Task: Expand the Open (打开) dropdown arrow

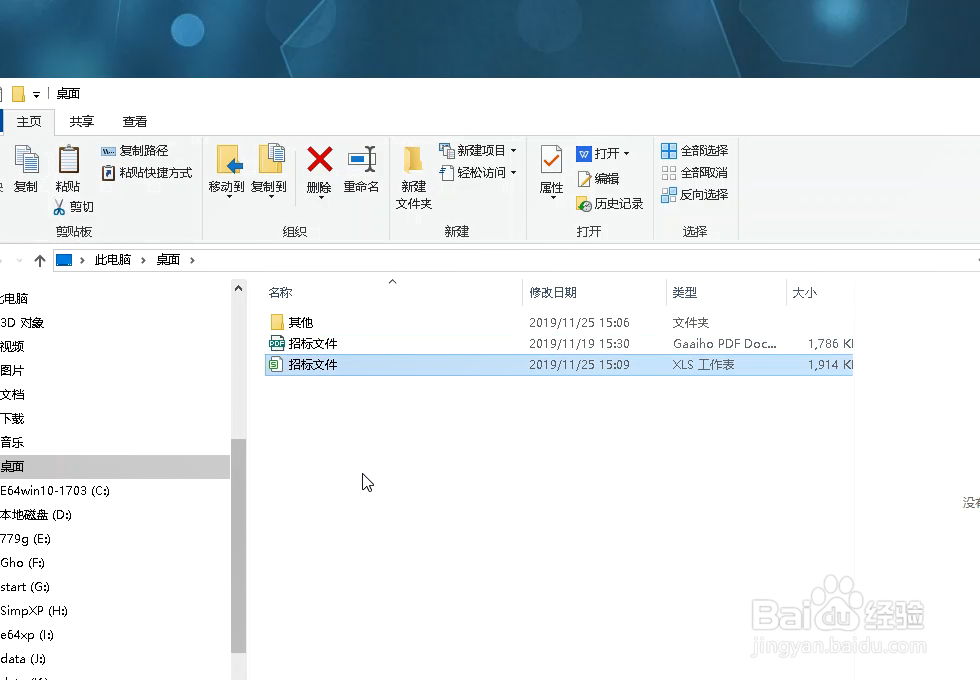Action: click(x=626, y=154)
